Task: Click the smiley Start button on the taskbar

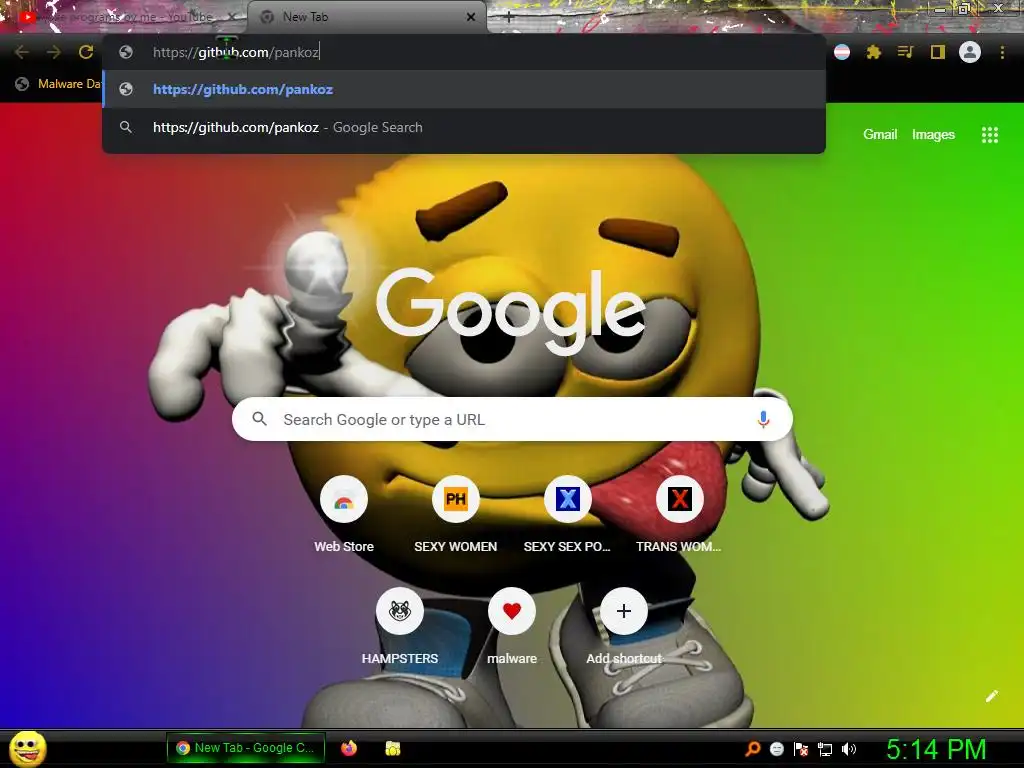Action: [28, 748]
